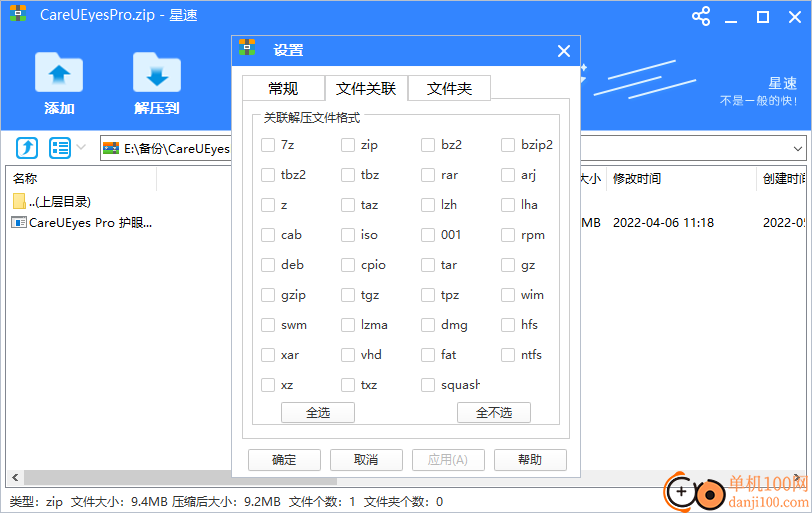This screenshot has height=513, width=812.
Task: Click the 全不选 deselect-all button
Action: click(494, 413)
